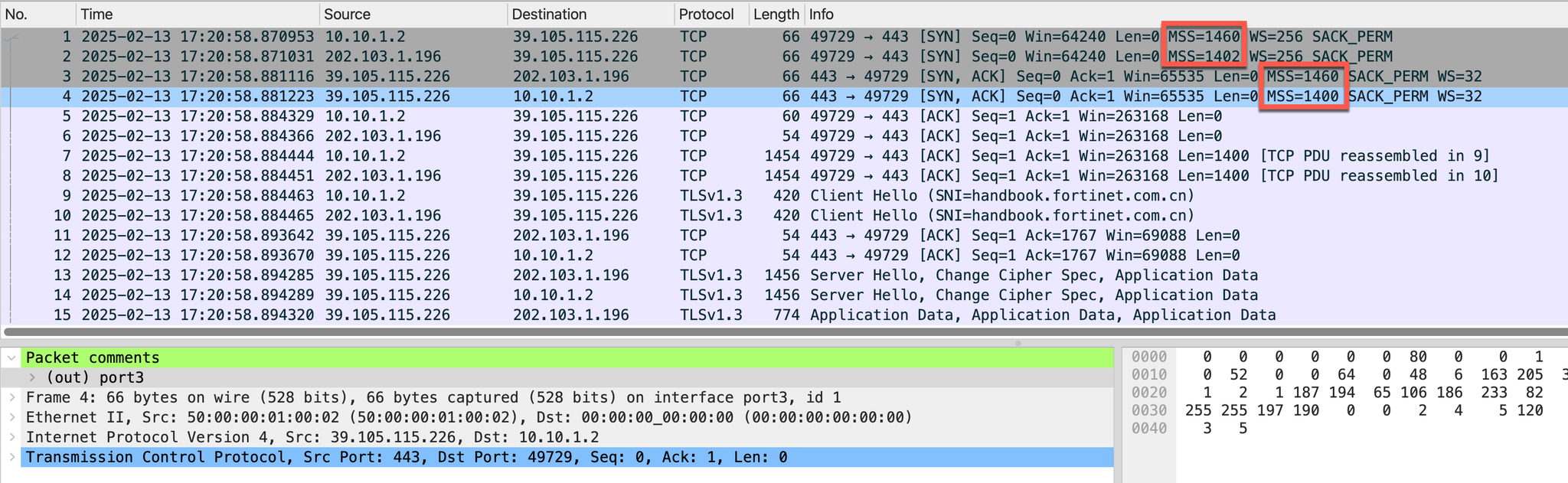Image resolution: width=1568 pixels, height=483 pixels.
Task: Click the Destination column header
Action: [590, 14]
